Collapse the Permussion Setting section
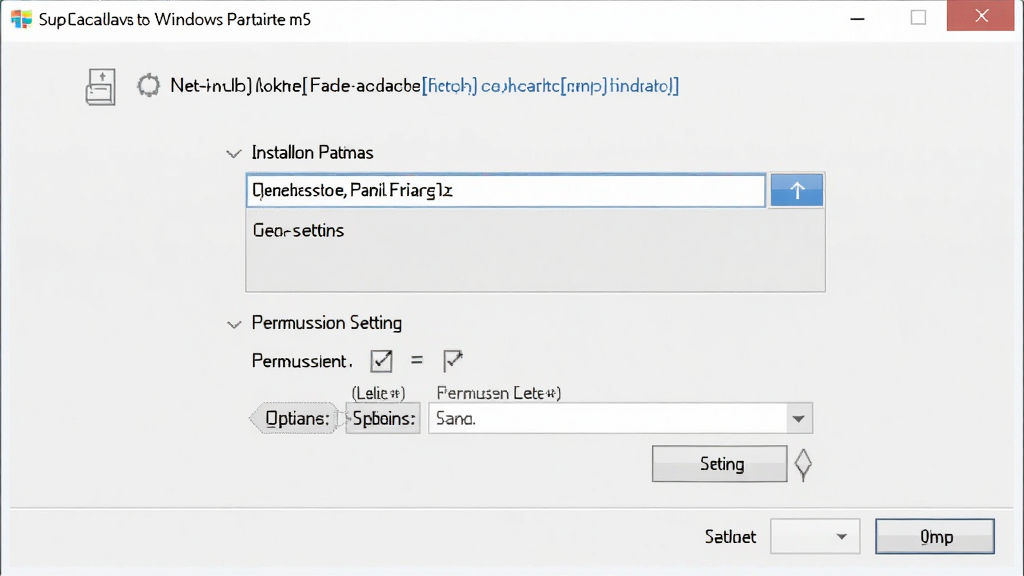The height and width of the screenshot is (576, 1024). click(x=234, y=324)
